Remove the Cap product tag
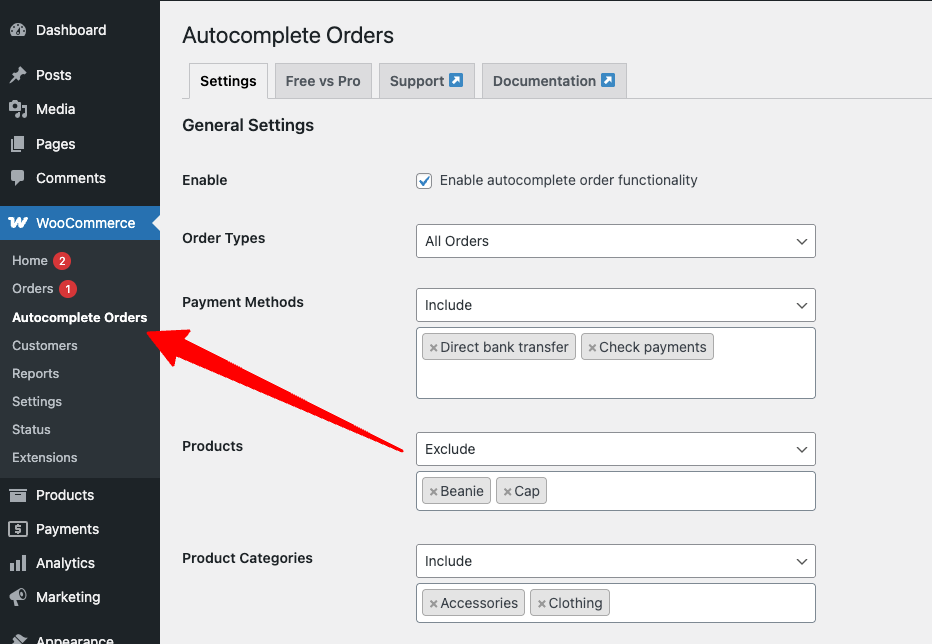This screenshot has height=644, width=932. (x=507, y=492)
